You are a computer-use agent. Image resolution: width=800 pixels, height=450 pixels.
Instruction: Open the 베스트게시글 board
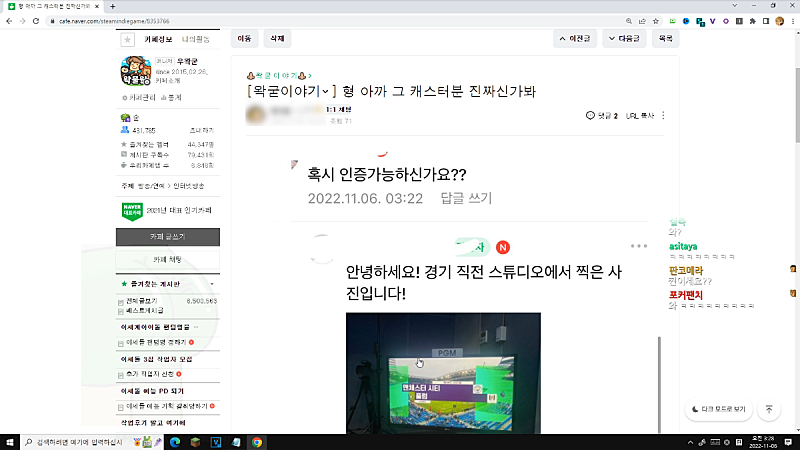[144, 311]
